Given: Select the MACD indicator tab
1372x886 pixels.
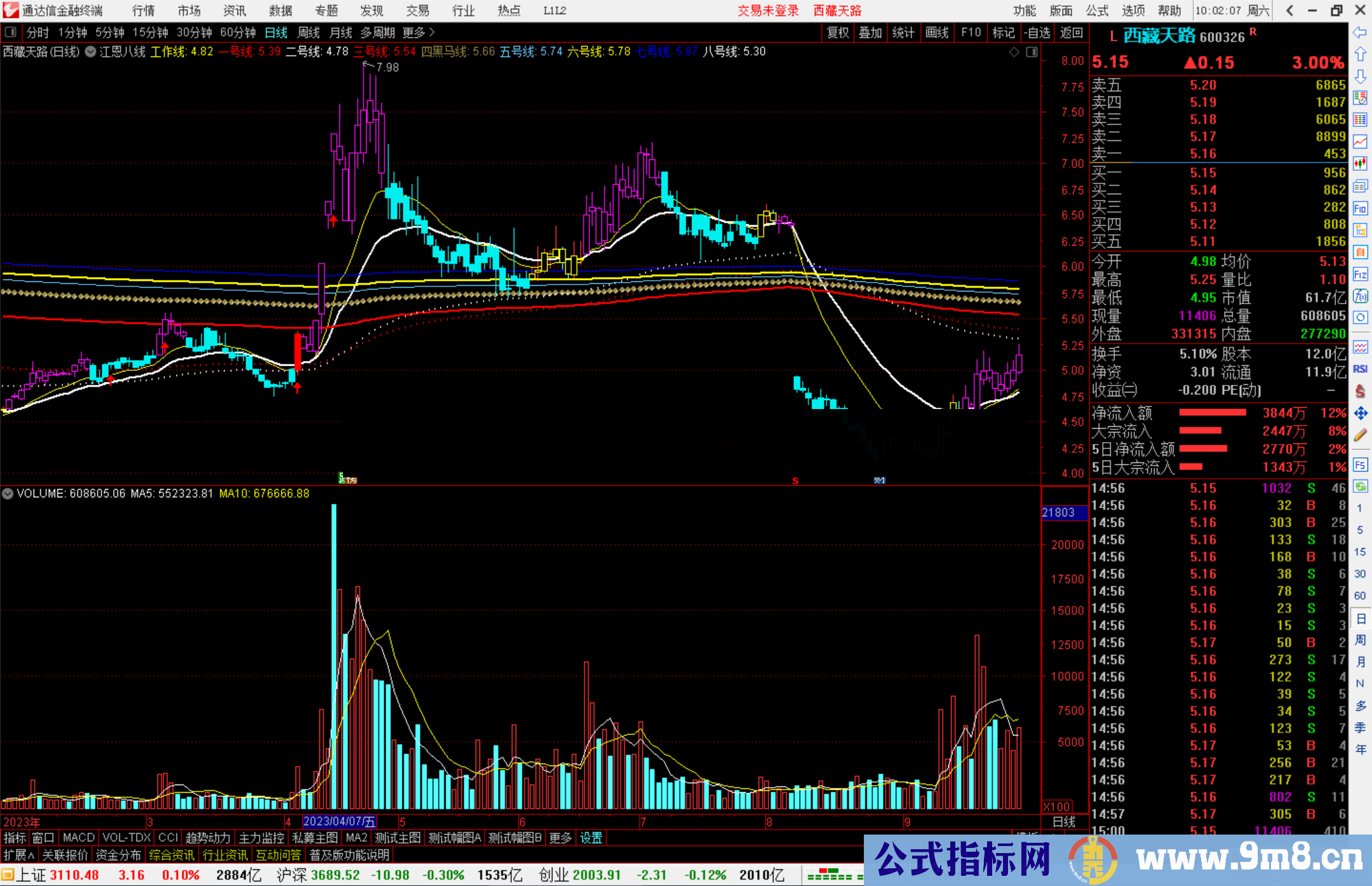Looking at the screenshot, I should [x=79, y=838].
